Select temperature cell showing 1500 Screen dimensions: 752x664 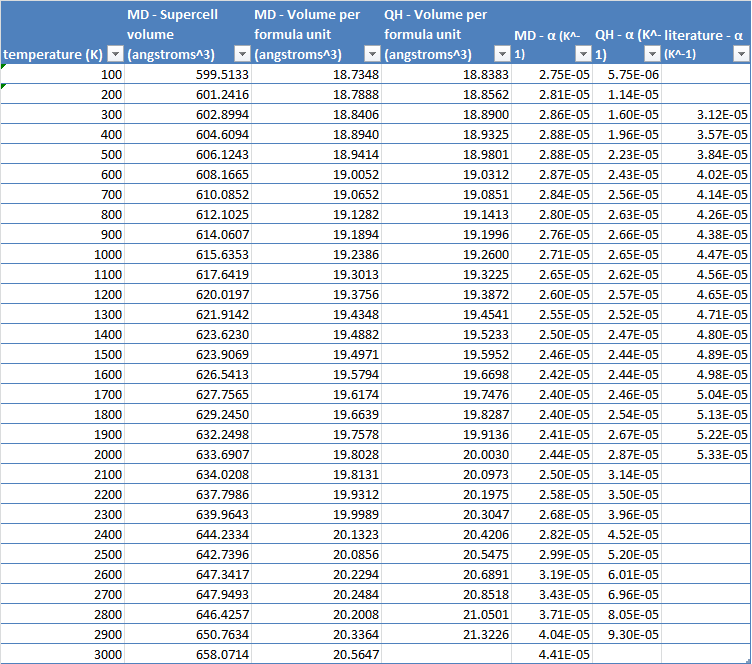pyautogui.click(x=62, y=354)
